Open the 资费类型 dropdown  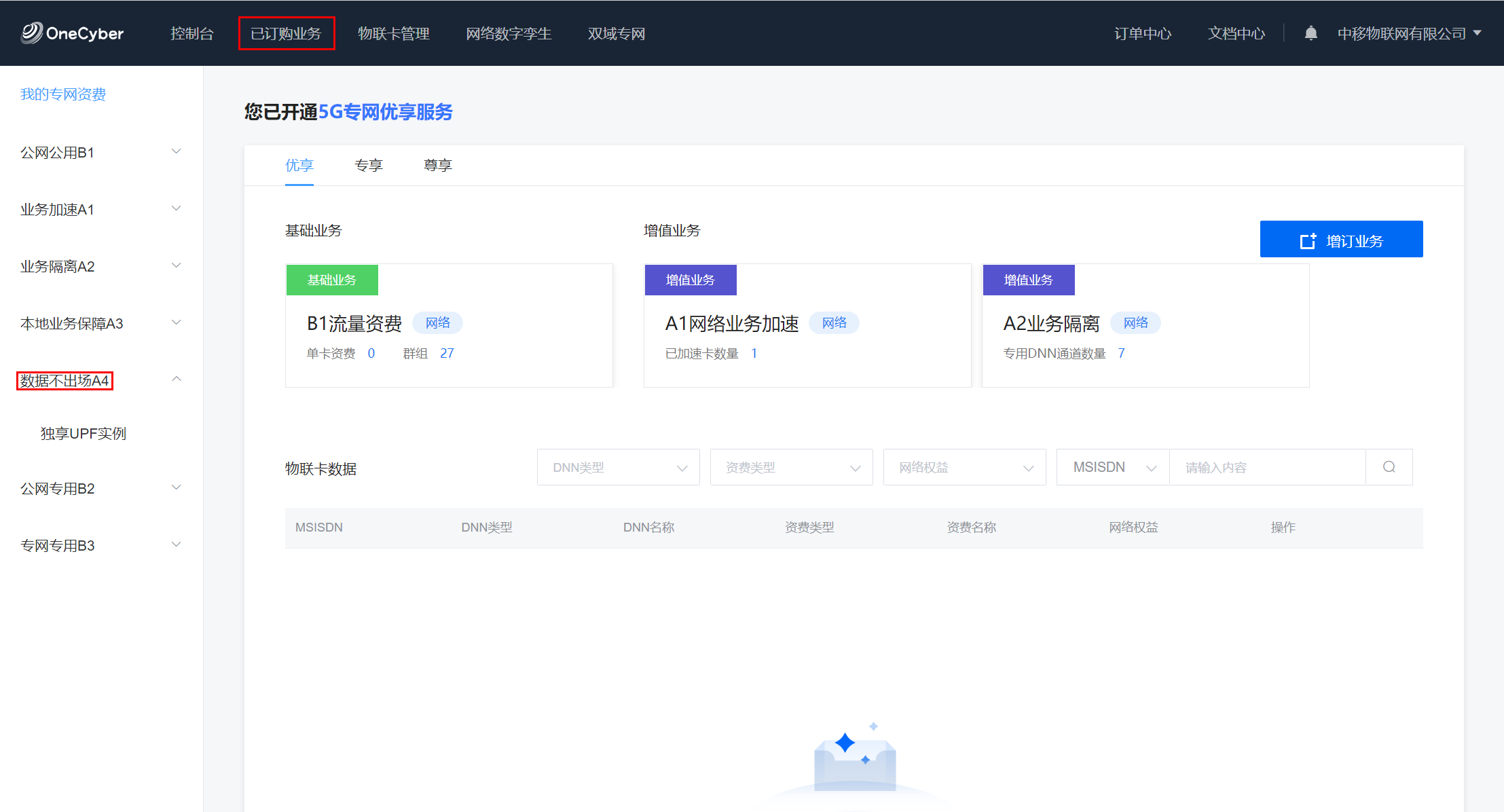coord(790,467)
